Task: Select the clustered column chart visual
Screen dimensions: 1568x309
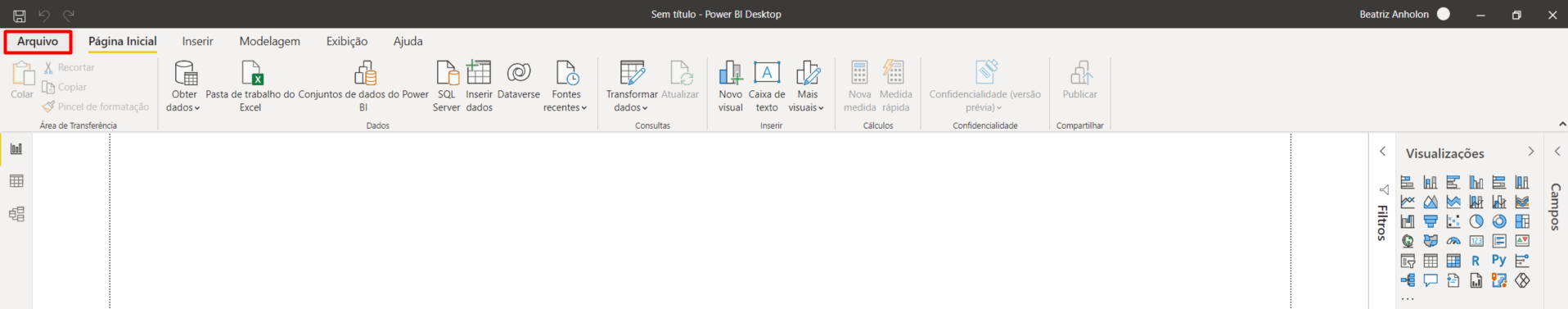Action: (x=1476, y=182)
